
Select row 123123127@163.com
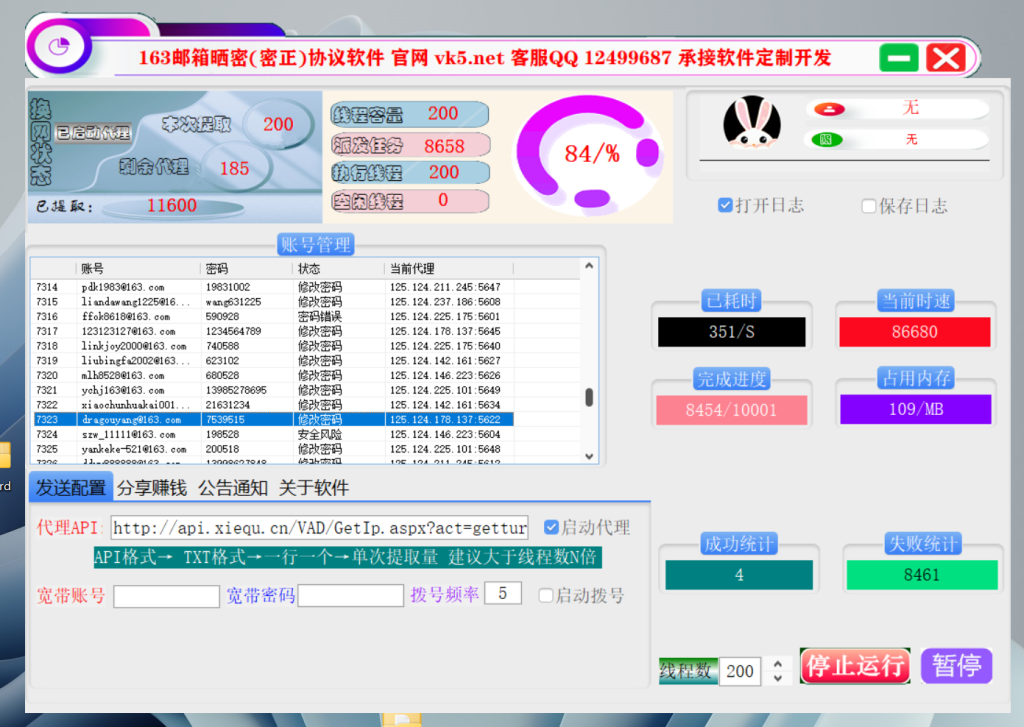(274, 331)
